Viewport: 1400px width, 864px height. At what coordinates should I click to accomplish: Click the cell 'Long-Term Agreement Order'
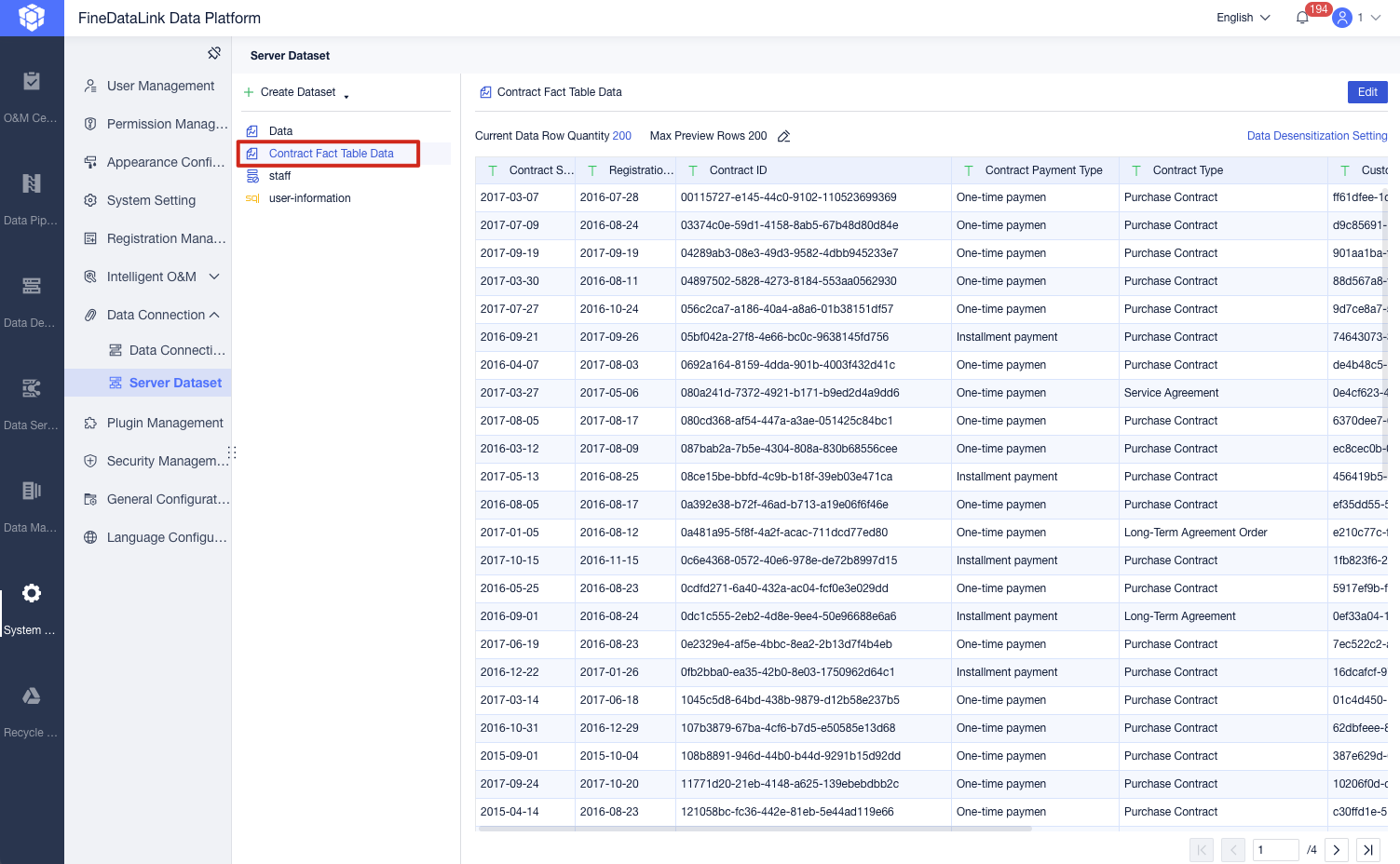1195,533
